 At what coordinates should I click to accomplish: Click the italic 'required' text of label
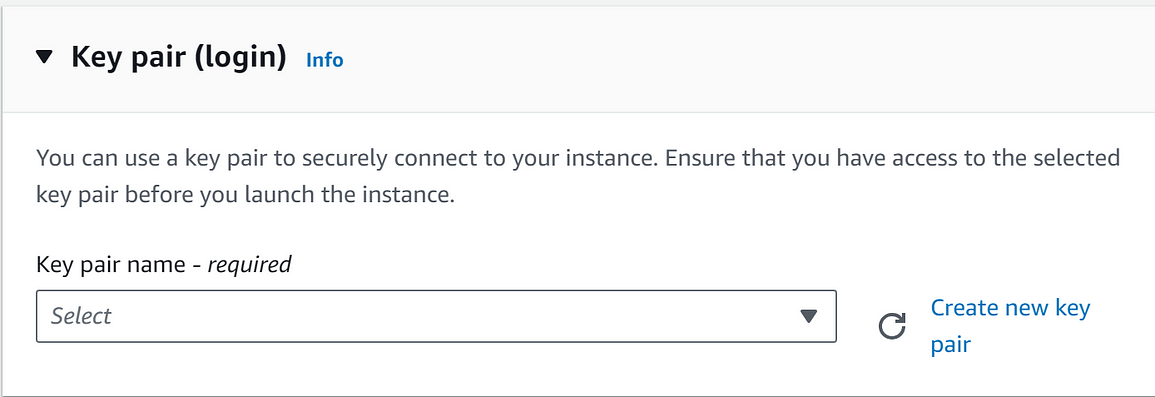pyautogui.click(x=250, y=264)
